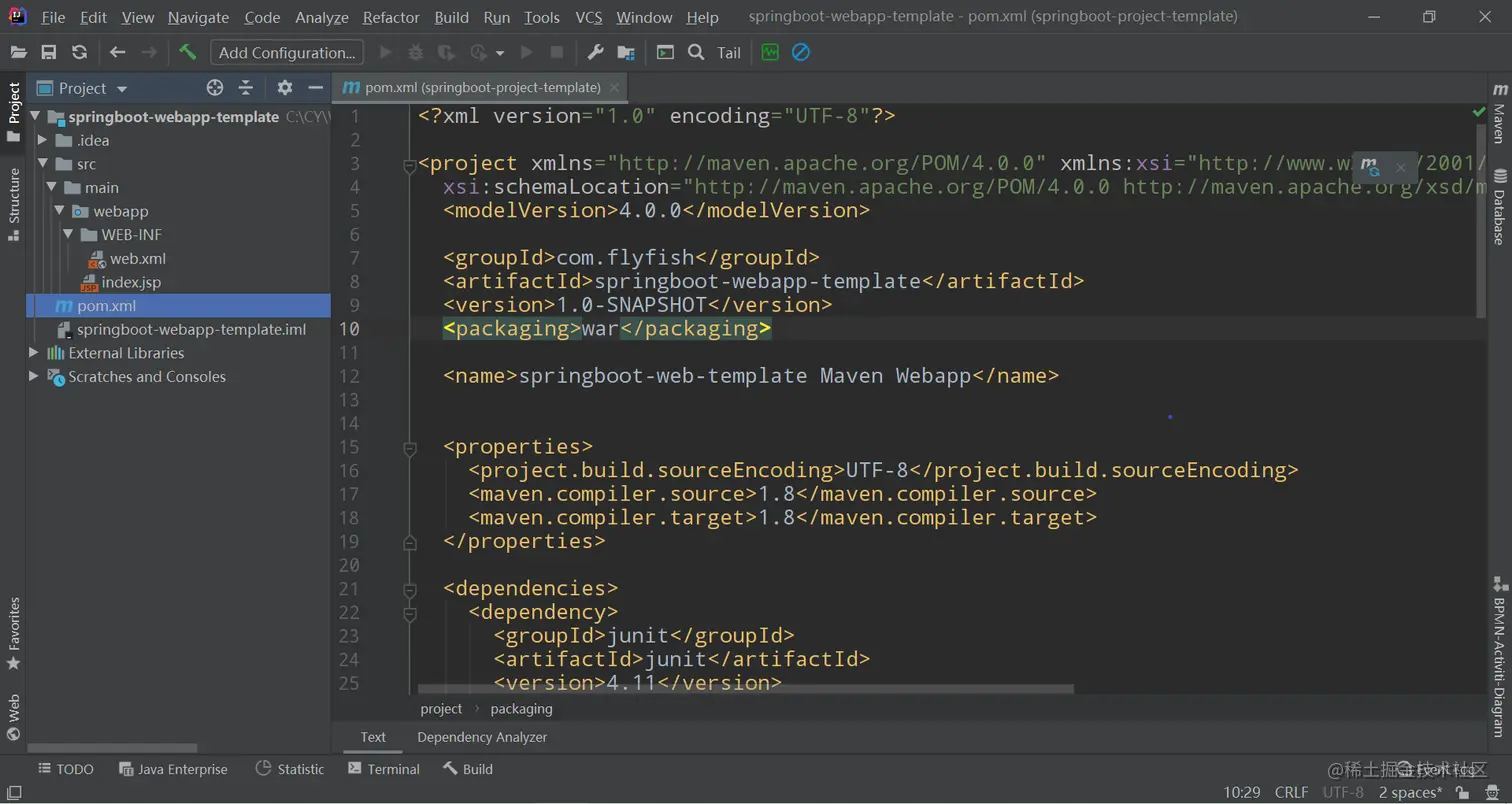The image size is (1512, 804).
Task: Switch to the Dependency Analyzer tab
Action: [482, 737]
